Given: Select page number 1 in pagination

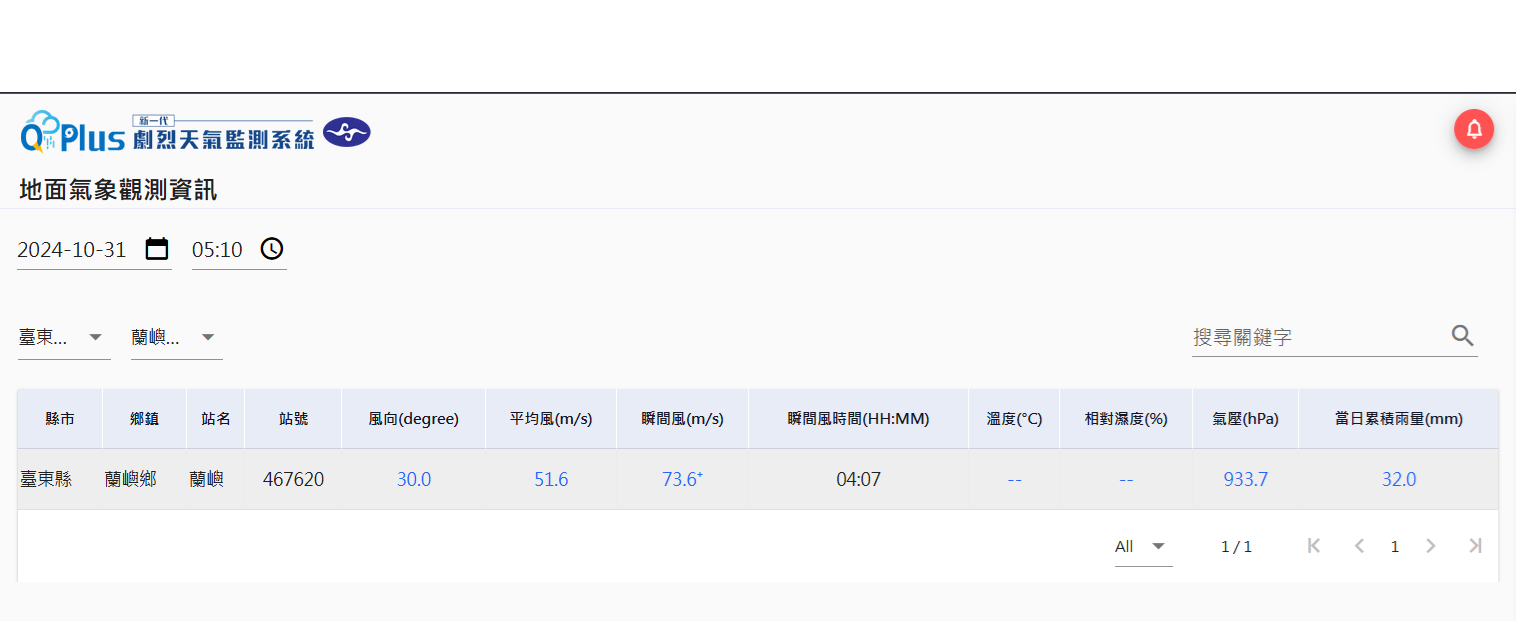Looking at the screenshot, I should coord(1395,546).
